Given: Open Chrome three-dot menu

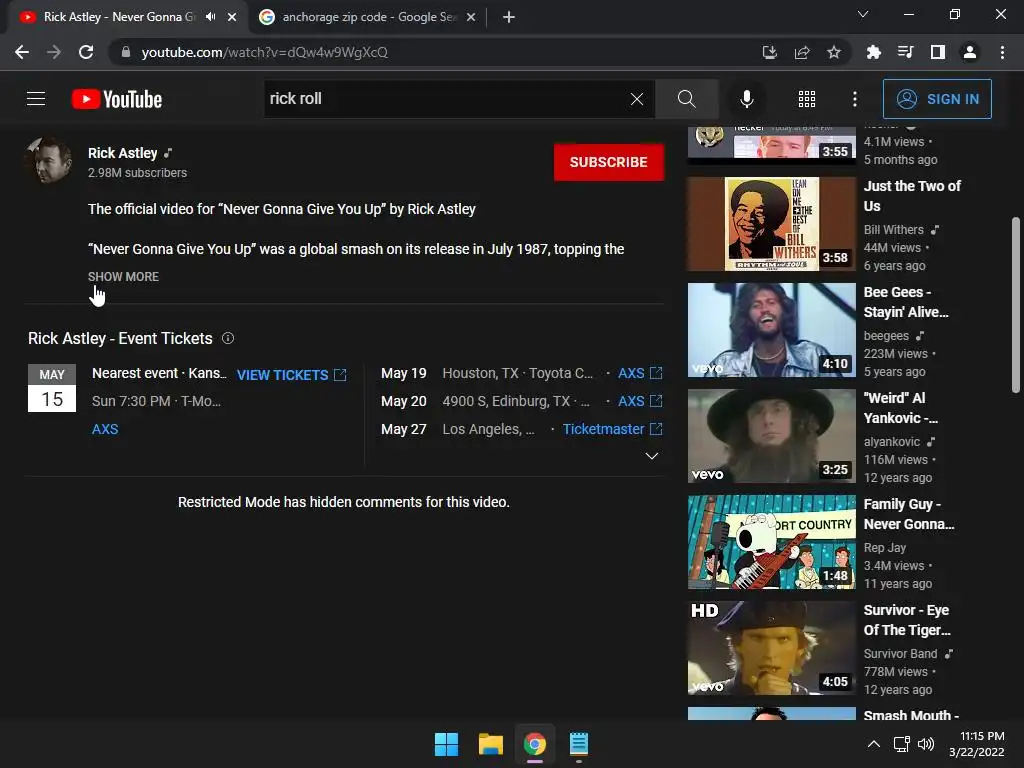Looking at the screenshot, I should (x=1002, y=52).
